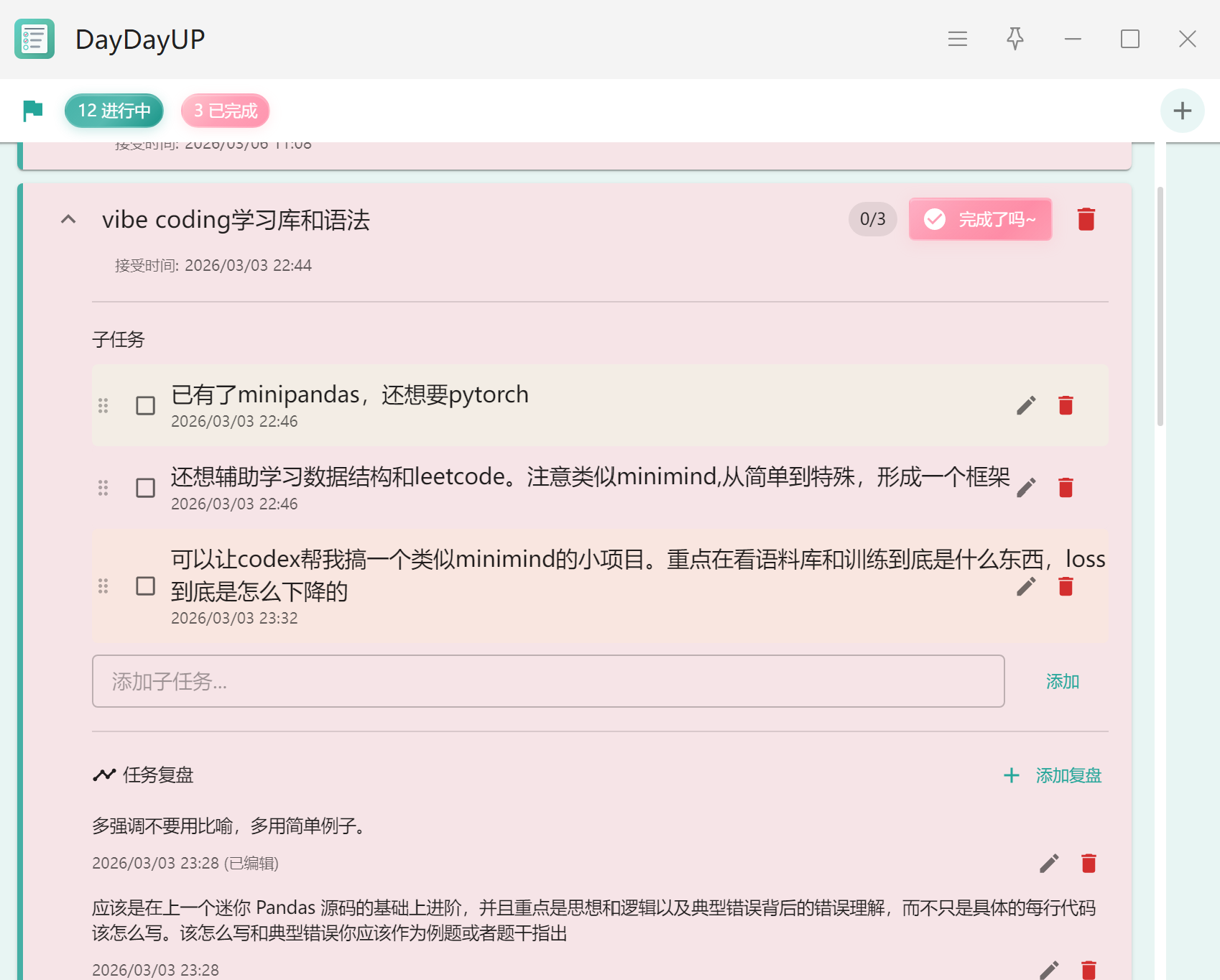Show tasks under 12 进行中 tab
Viewport: 1220px width, 980px height.
pos(114,111)
